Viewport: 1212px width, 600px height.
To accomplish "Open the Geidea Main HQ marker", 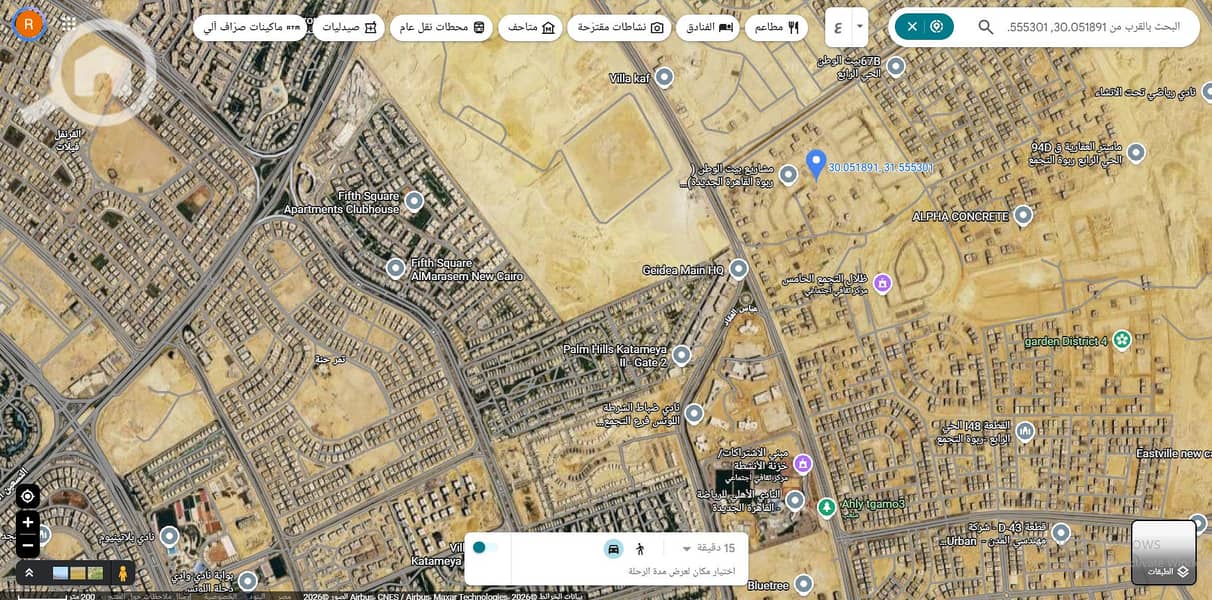I will click(x=738, y=269).
